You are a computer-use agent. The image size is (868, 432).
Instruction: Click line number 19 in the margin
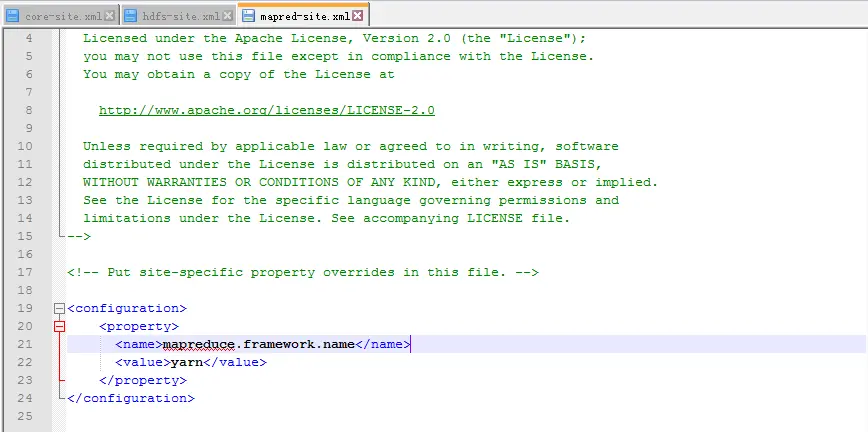pyautogui.click(x=25, y=308)
